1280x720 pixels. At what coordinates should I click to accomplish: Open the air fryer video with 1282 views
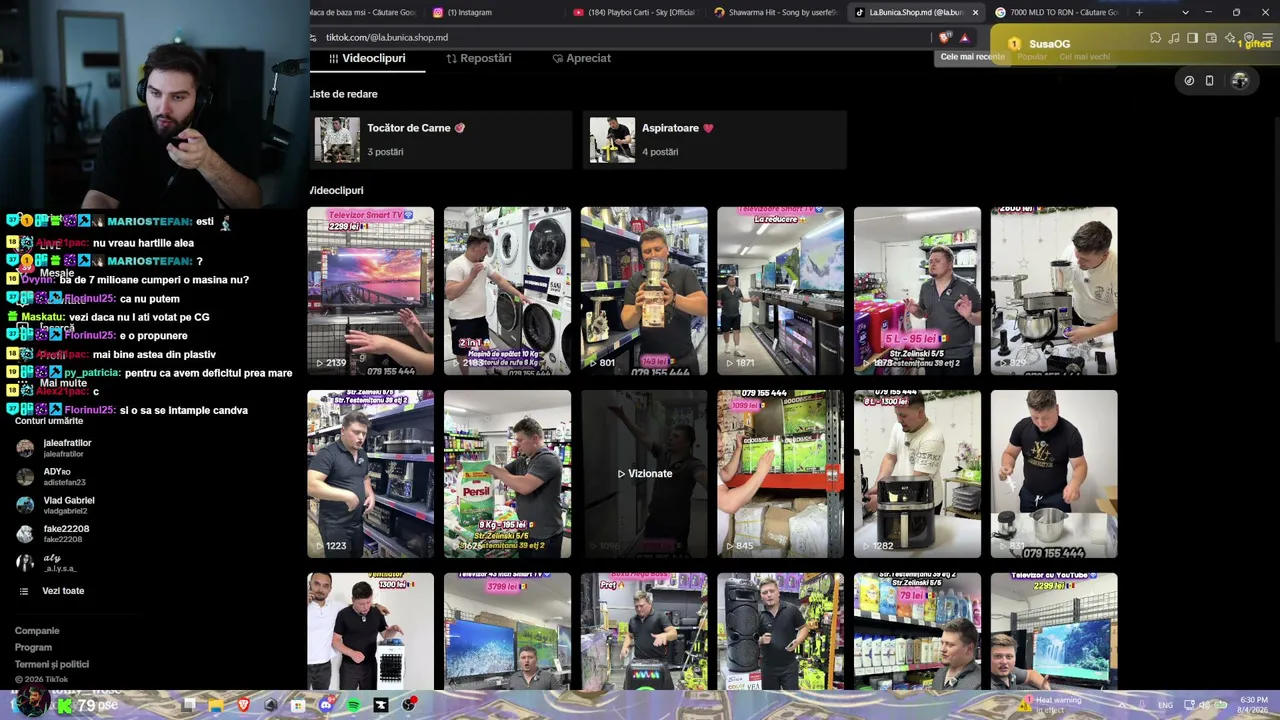click(917, 474)
